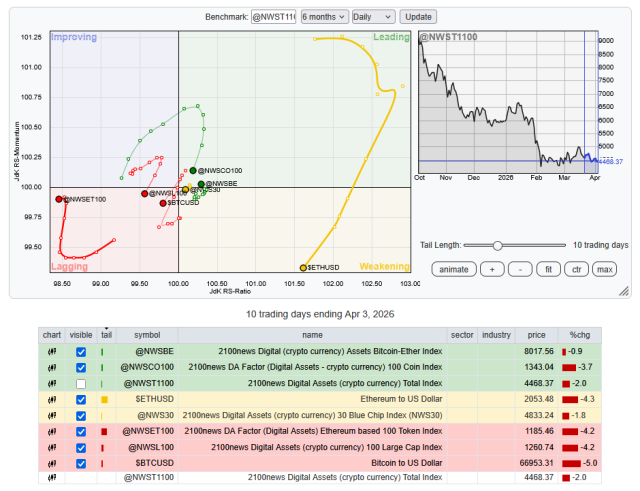640x491 pixels.
Task: Sort table by price column header
Action: click(538, 335)
